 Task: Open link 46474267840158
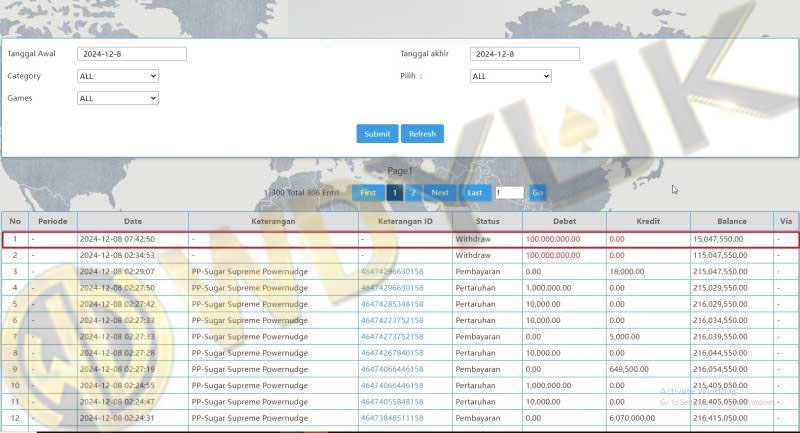pos(392,353)
